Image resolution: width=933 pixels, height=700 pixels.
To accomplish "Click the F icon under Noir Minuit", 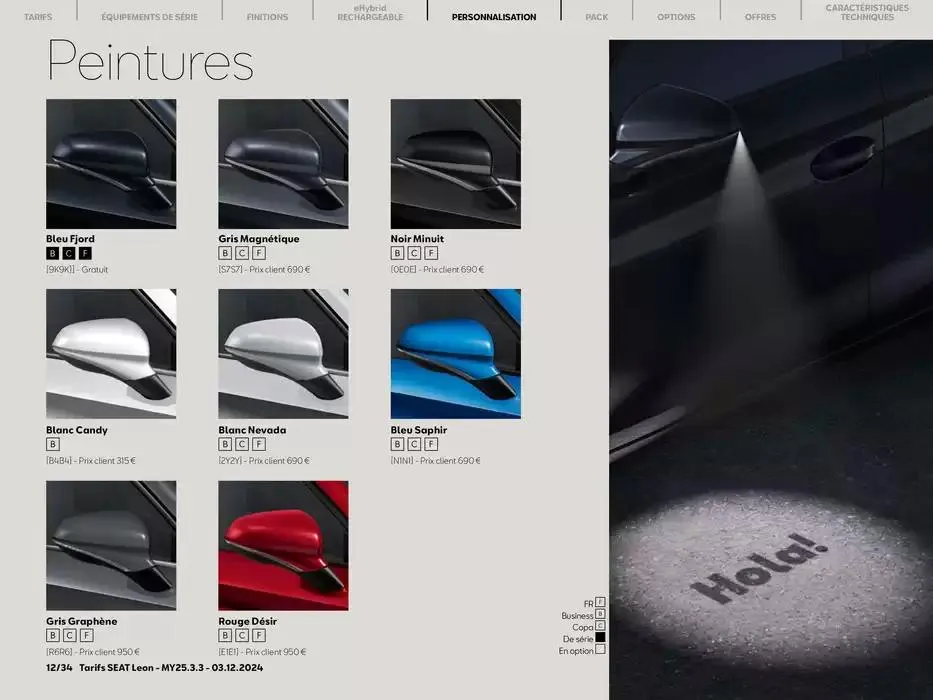I will point(431,253).
